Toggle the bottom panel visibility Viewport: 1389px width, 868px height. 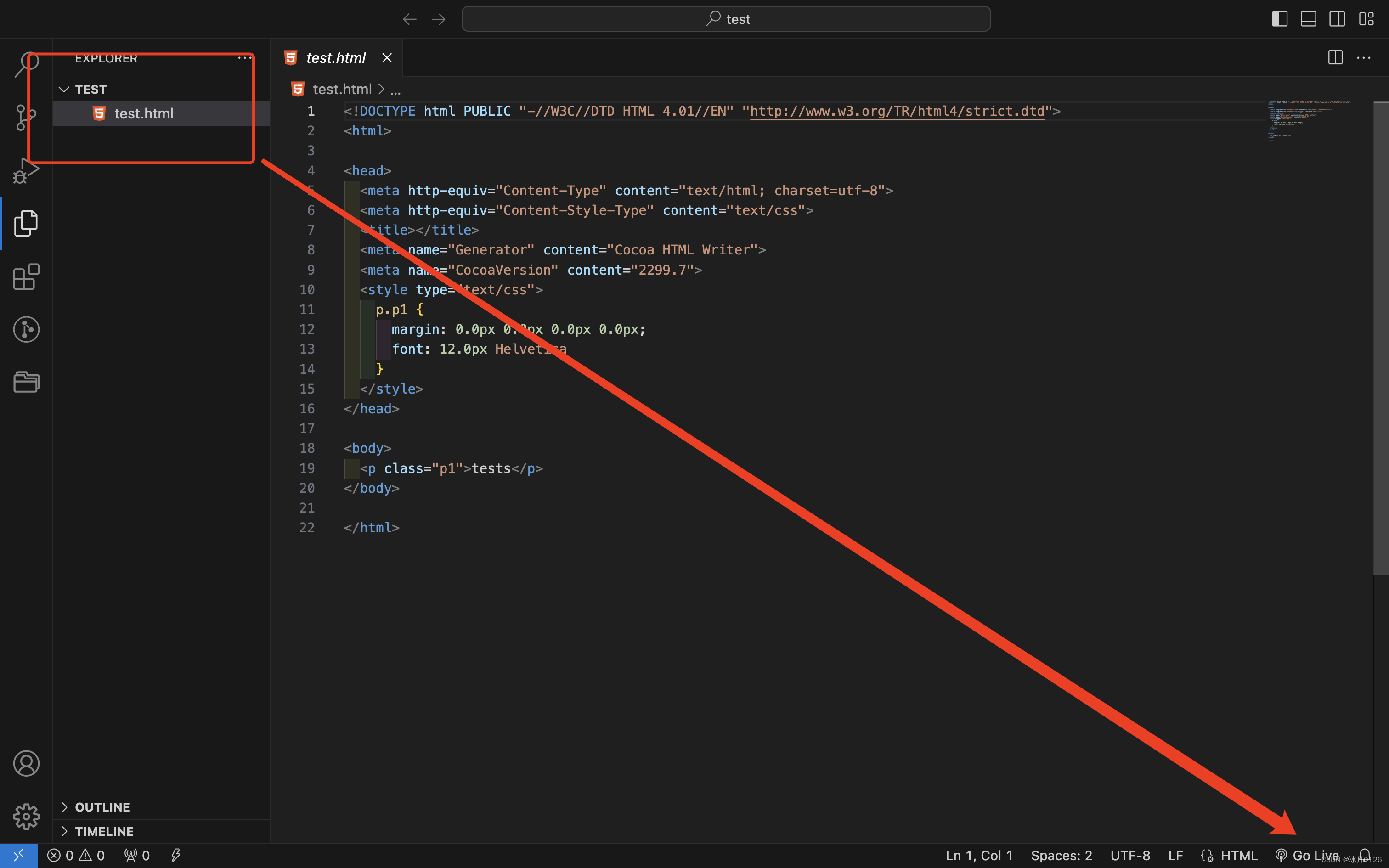coord(1308,19)
